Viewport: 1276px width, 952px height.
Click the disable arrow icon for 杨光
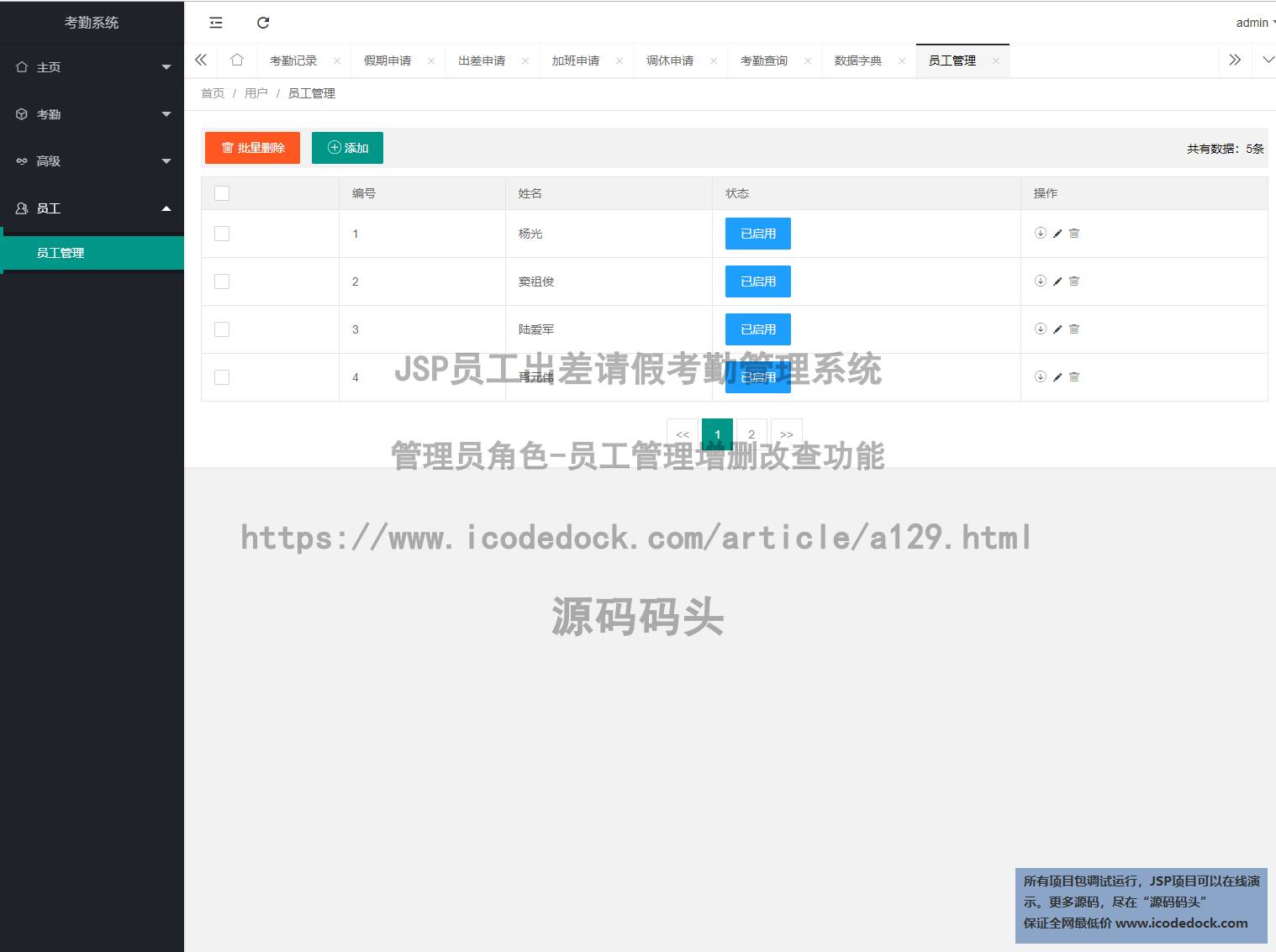pos(1041,233)
